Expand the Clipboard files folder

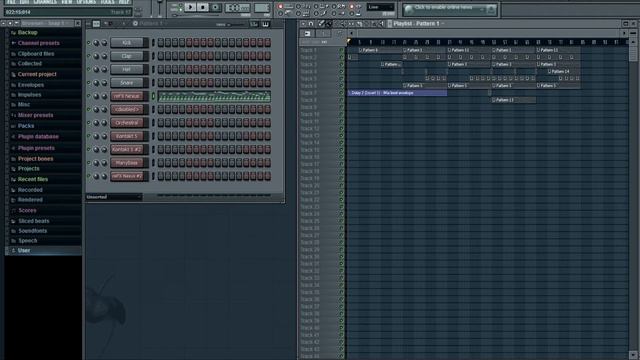point(36,54)
